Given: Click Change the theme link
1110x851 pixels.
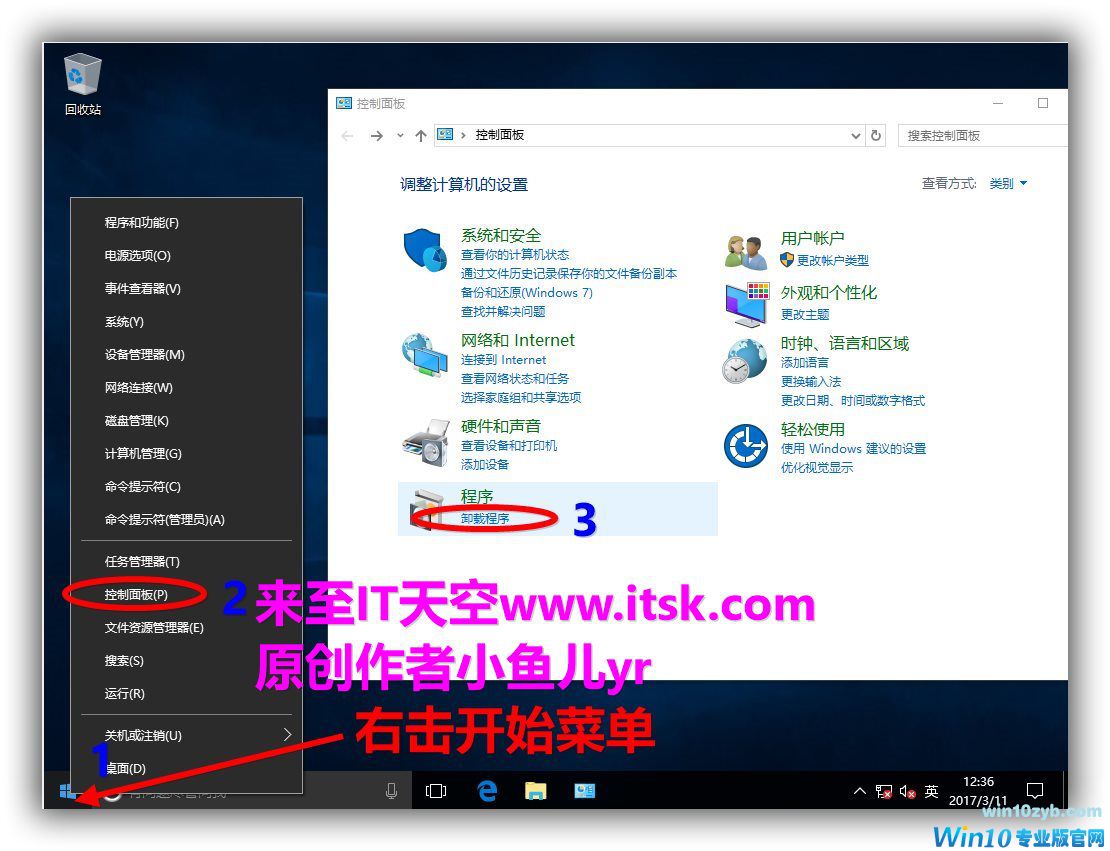Looking at the screenshot, I should click(805, 314).
